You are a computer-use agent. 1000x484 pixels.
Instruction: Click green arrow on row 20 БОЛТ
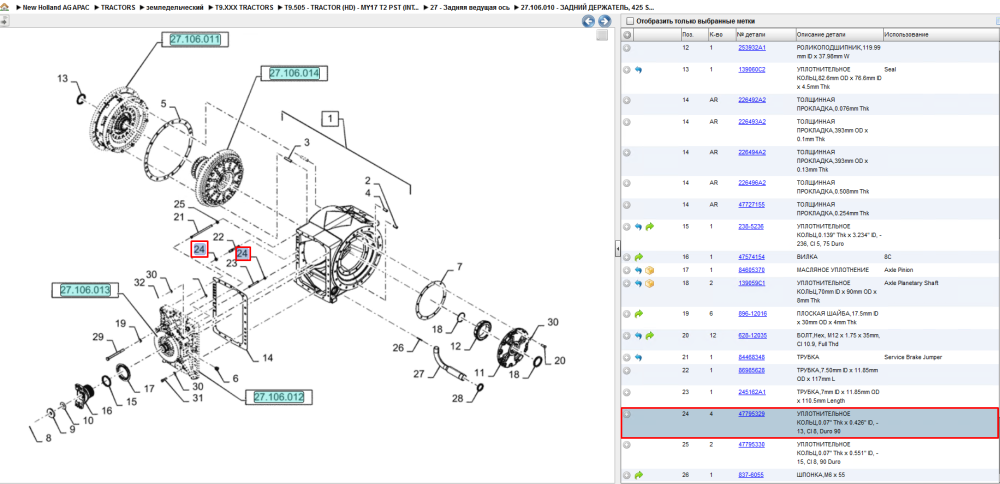(x=650, y=335)
